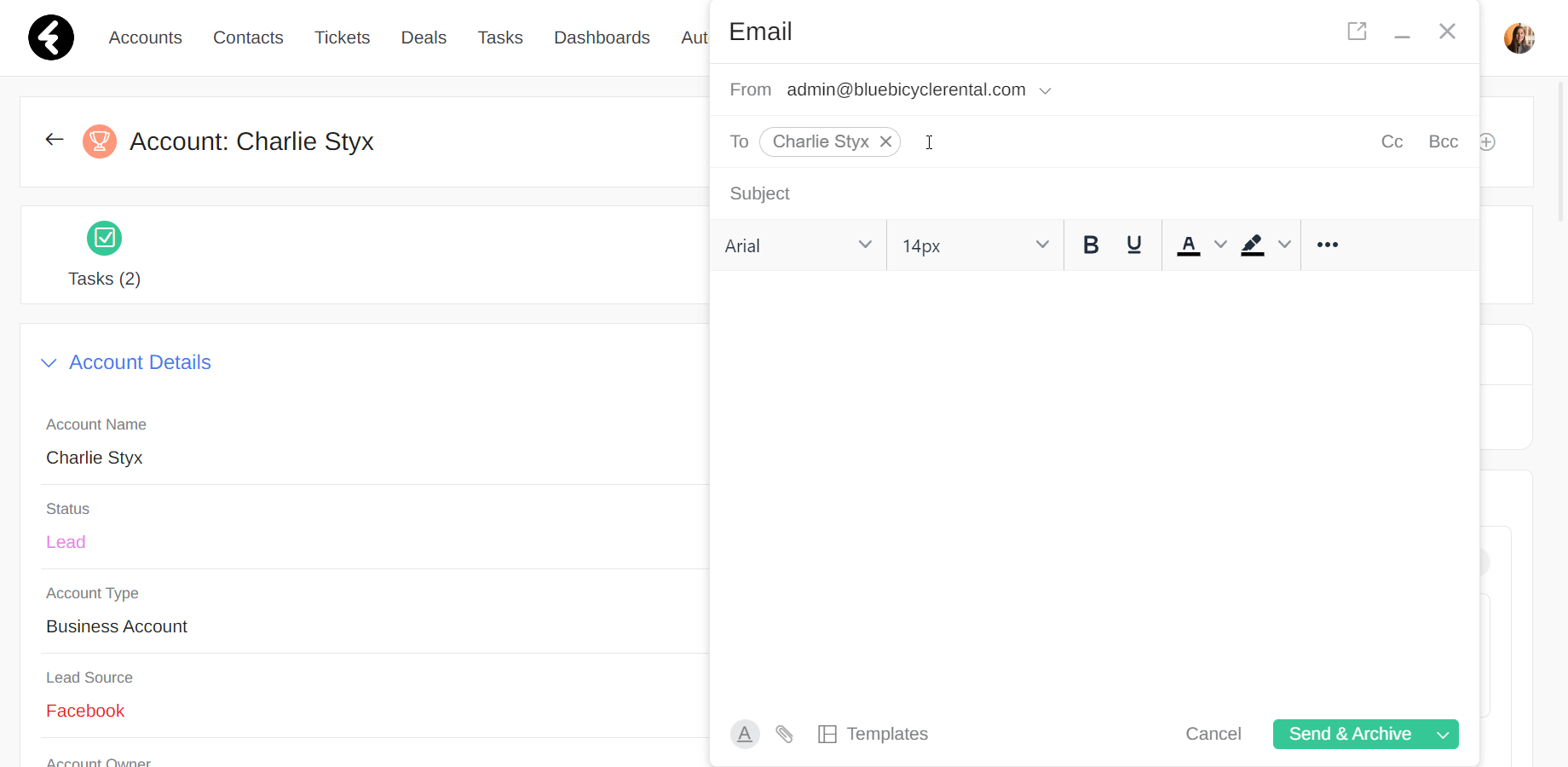This screenshot has width=1568, height=767.
Task: Add Cc recipients
Action: tap(1392, 141)
